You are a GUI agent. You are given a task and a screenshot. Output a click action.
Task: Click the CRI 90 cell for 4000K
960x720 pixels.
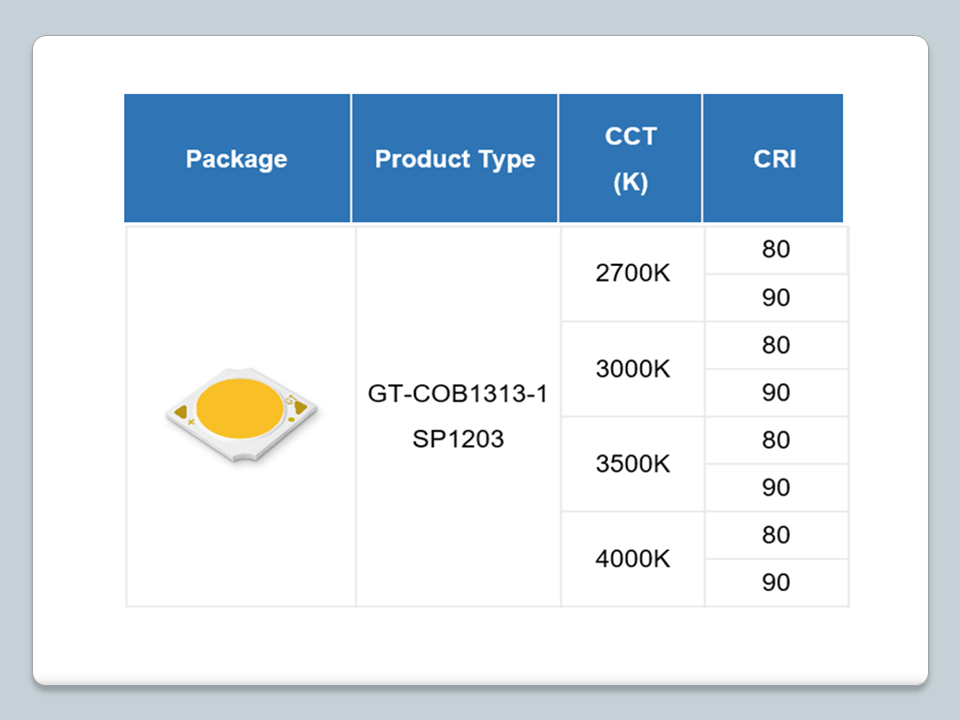[776, 583]
